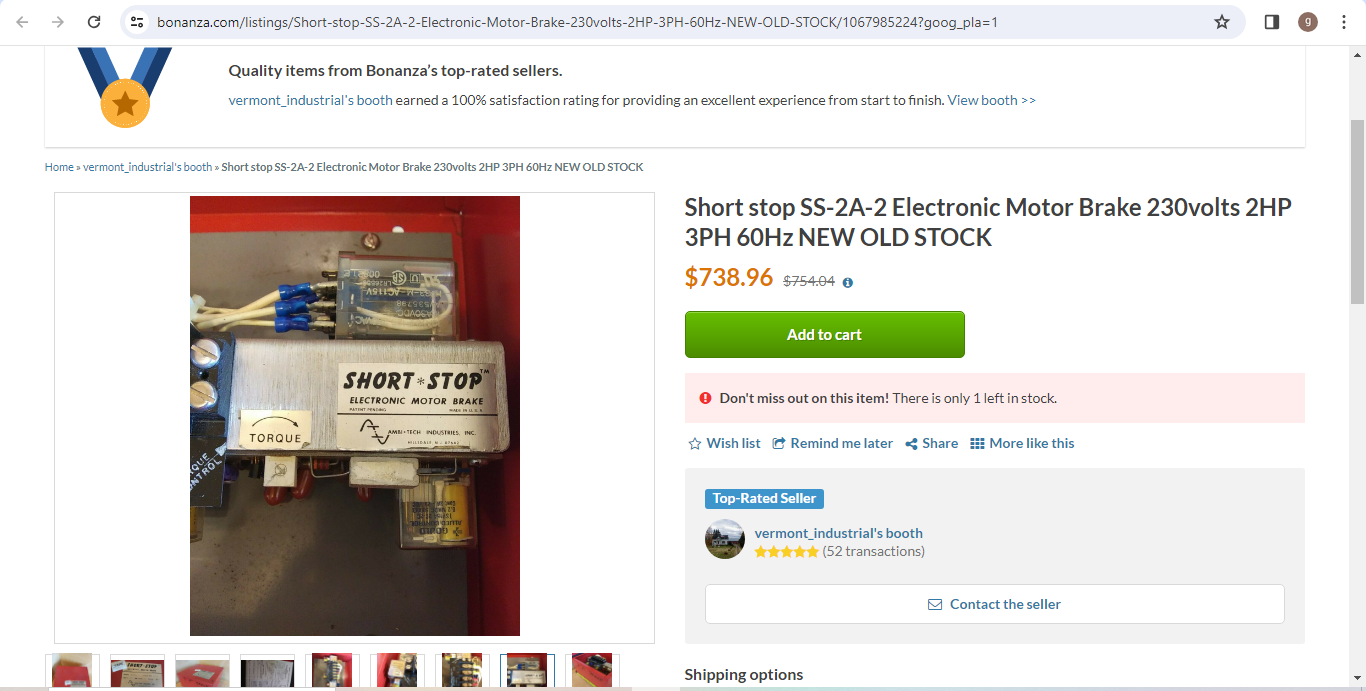Click the price info icon beside $754.04
The width and height of the screenshot is (1366, 691).
click(x=848, y=283)
